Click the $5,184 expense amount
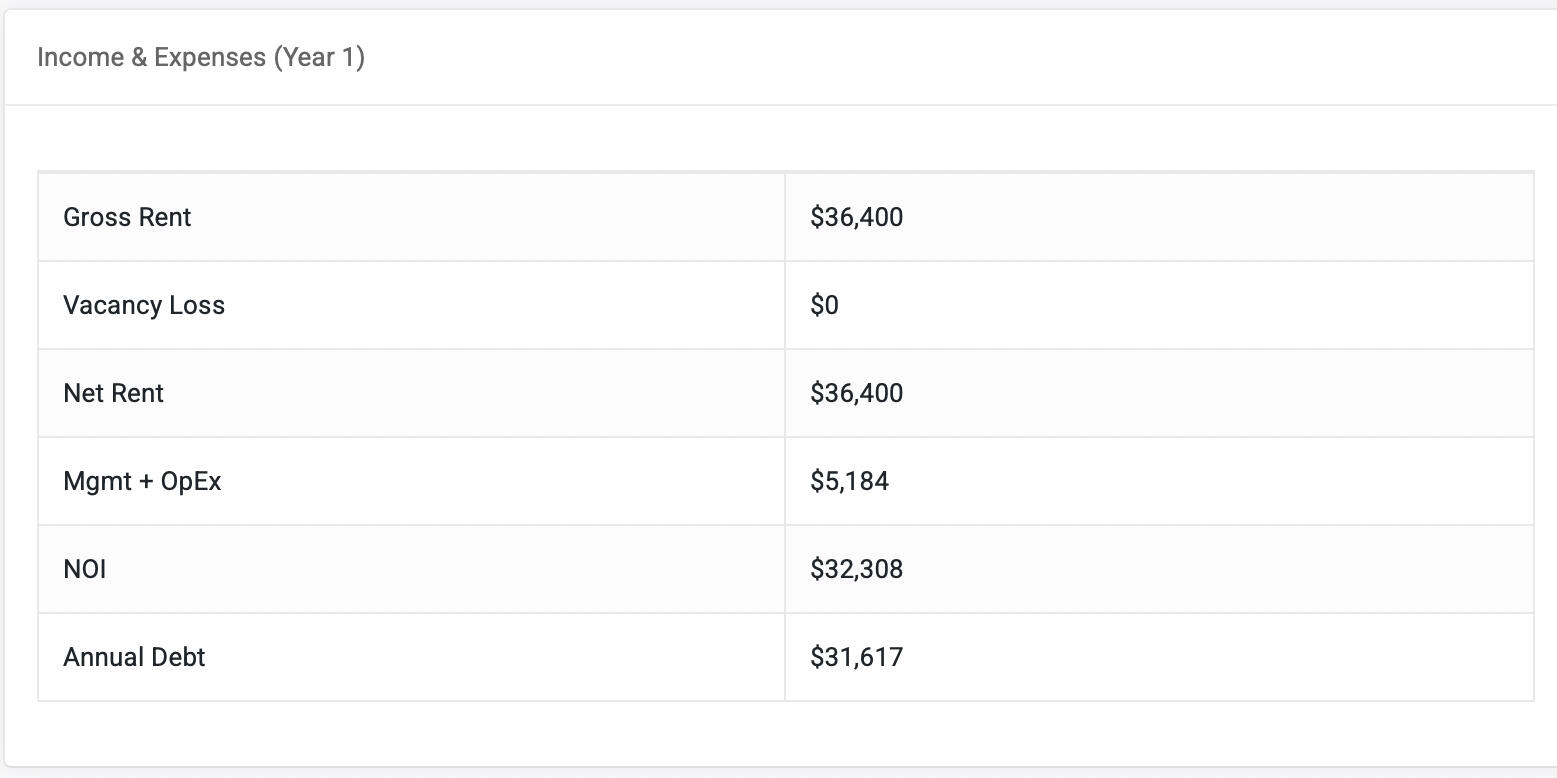Viewport: 1557px width, 778px height. (849, 481)
